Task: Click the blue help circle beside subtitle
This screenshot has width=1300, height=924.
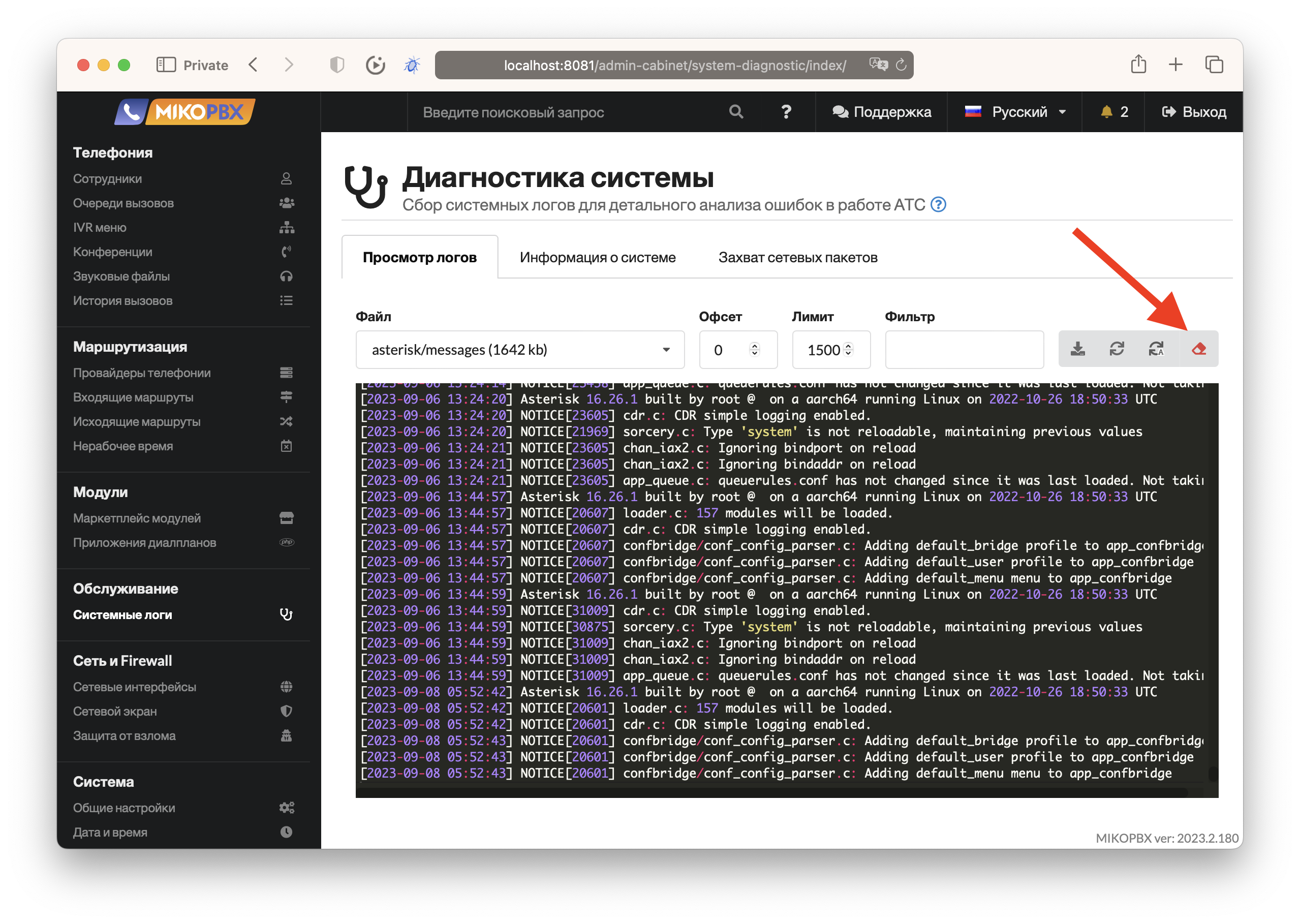Action: tap(938, 205)
